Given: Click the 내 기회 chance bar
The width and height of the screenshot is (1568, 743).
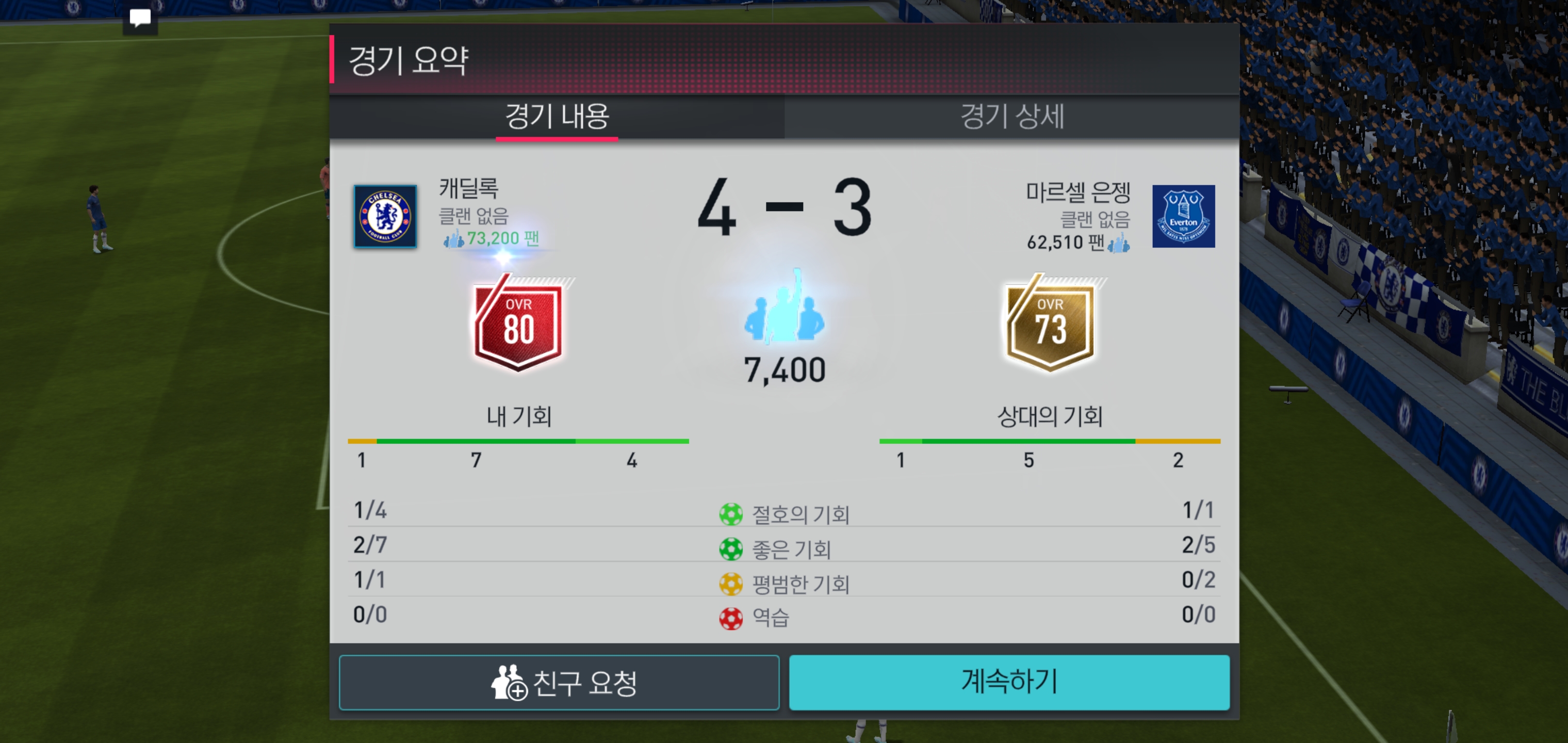Looking at the screenshot, I should point(518,441).
